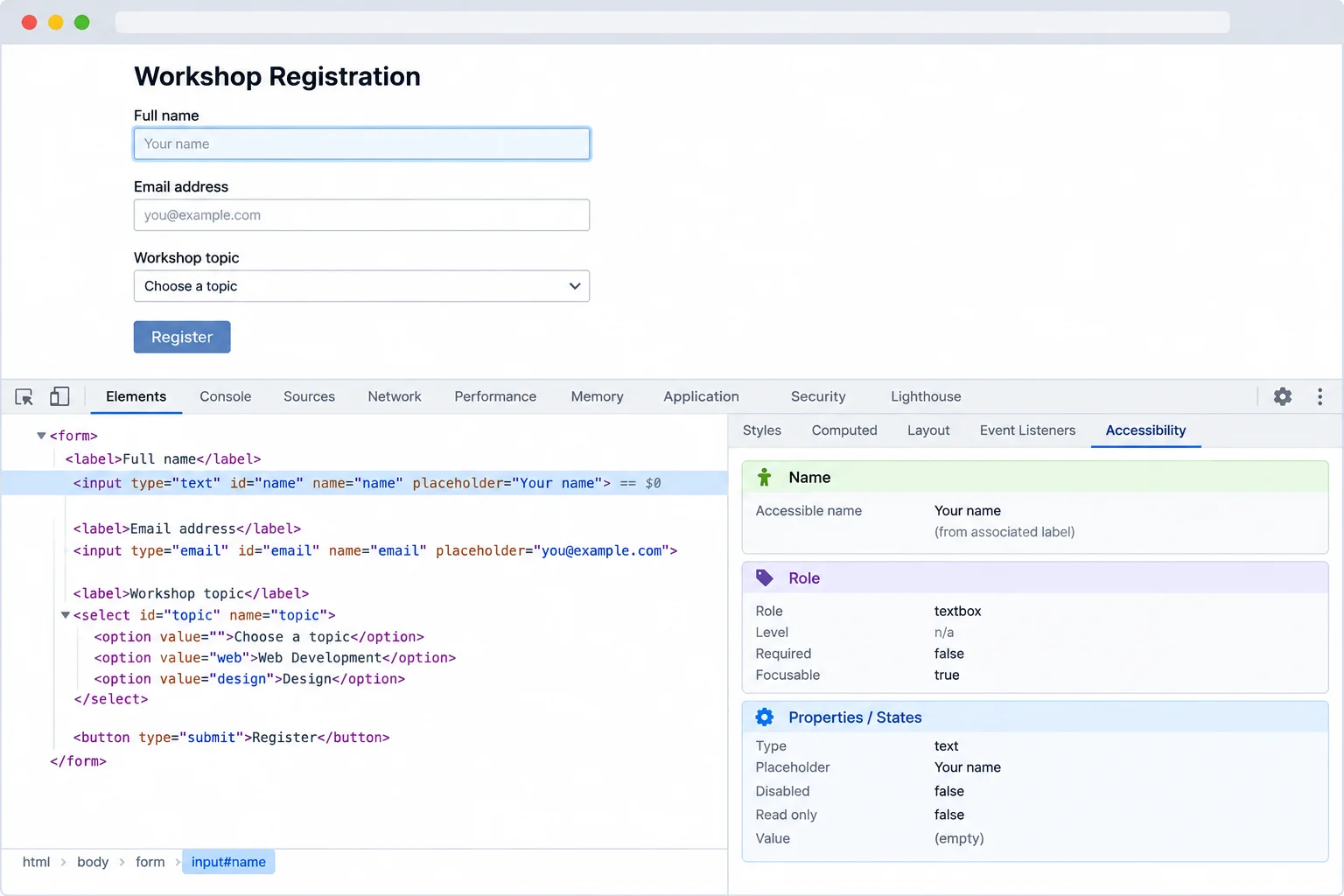Select the "Choose a topic" option node
1344x896 pixels.
point(259,637)
